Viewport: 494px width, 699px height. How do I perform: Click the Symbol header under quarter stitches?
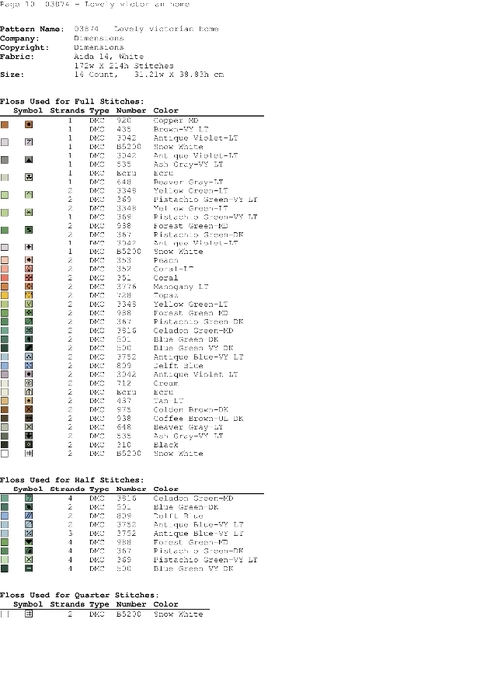coord(28,604)
